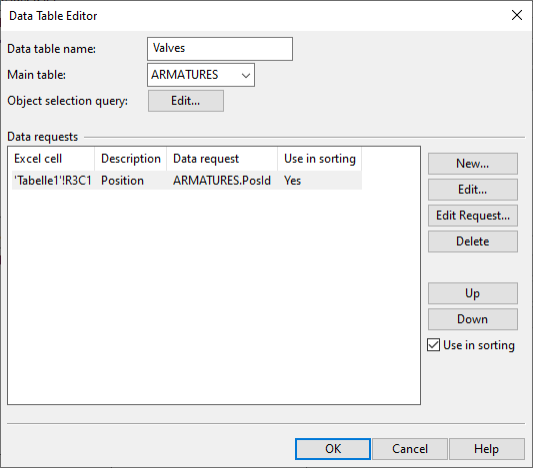The image size is (533, 468).
Task: Cancel the Data Table Editor dialog
Action: 410,449
